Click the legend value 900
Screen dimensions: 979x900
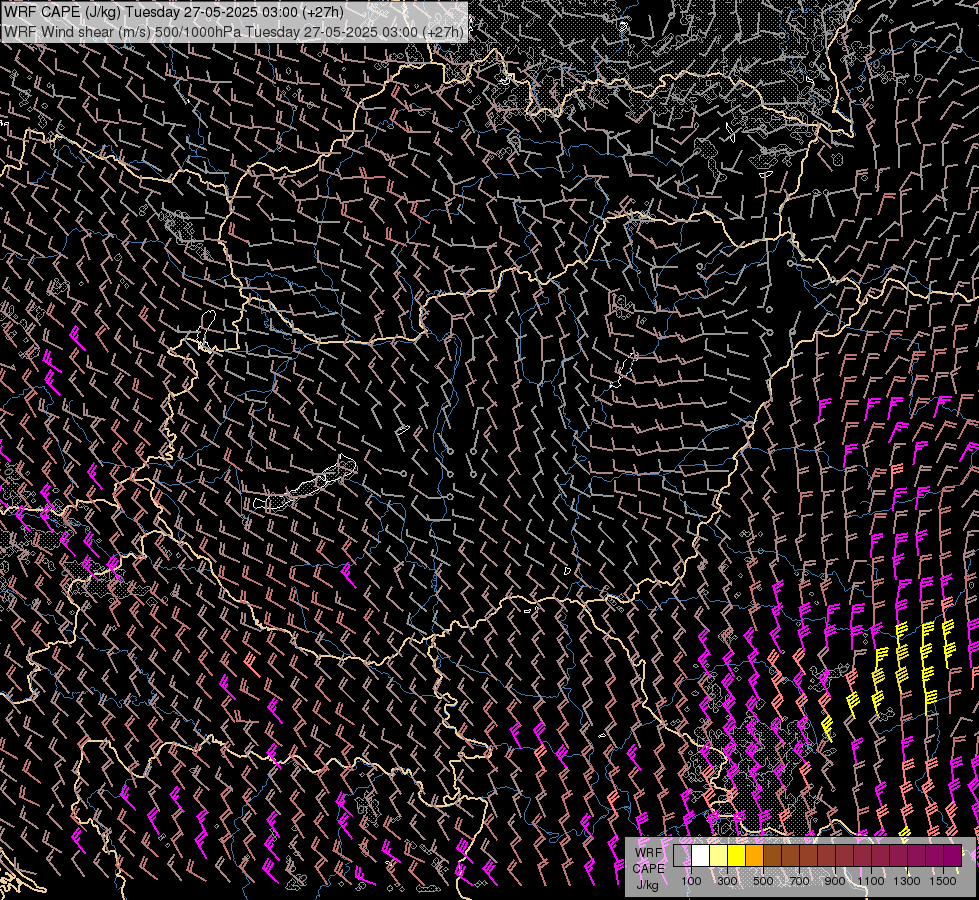pos(835,881)
